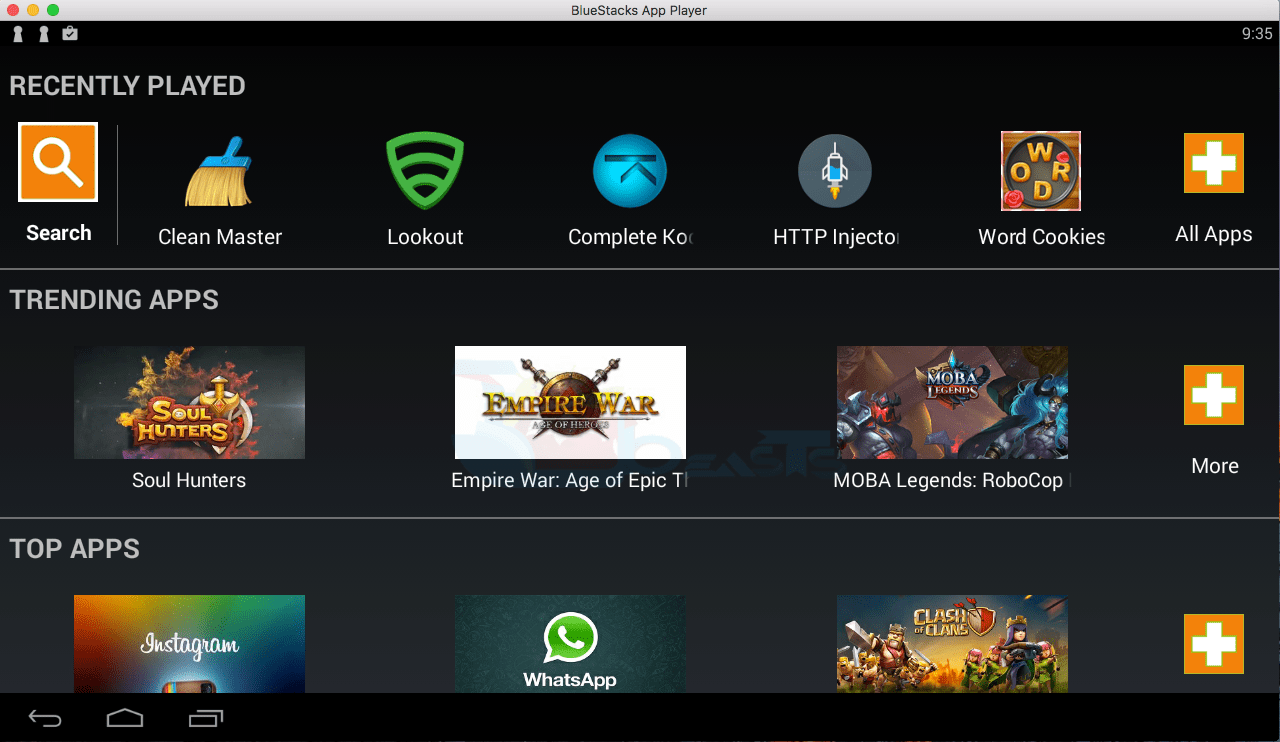Click the clipboard notification icon in status bar
Screen dimensions: 1280x742
tap(70, 34)
